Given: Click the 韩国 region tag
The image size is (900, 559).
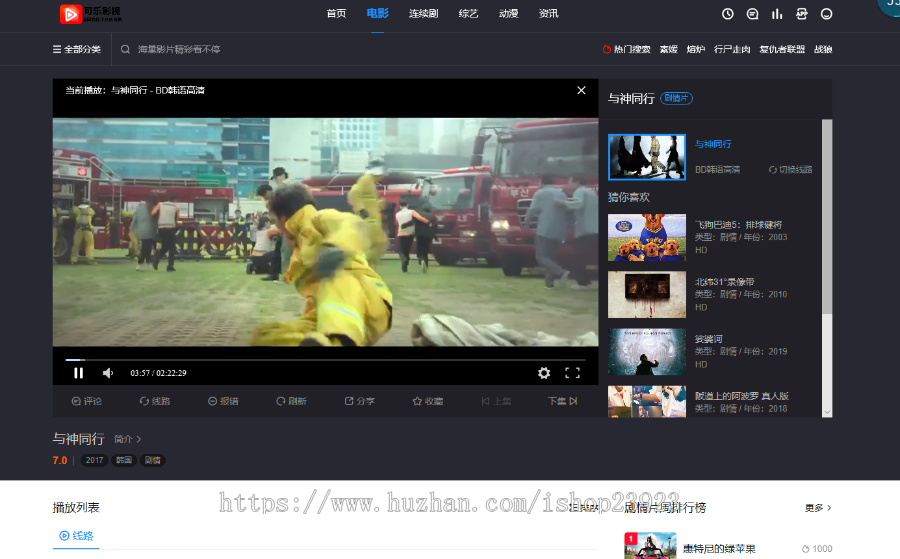Looking at the screenshot, I should [x=123, y=460].
